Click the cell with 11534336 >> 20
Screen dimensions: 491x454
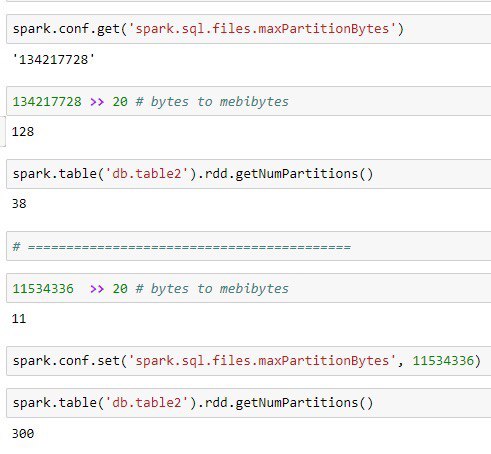249,288
